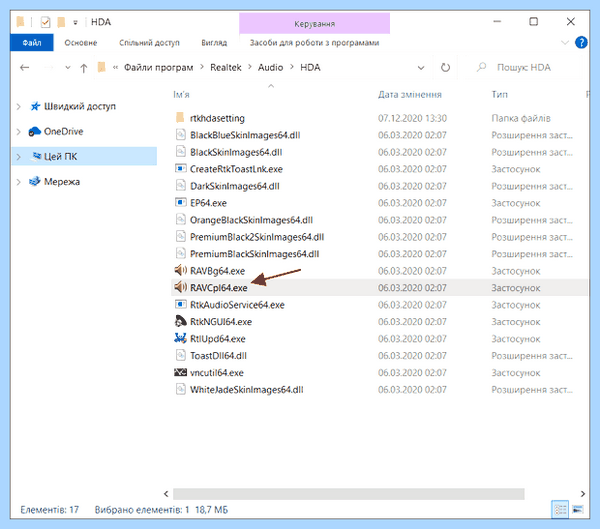This screenshot has width=600, height=529.
Task: Click the Пошук: HDA search field
Action: click(x=523, y=68)
